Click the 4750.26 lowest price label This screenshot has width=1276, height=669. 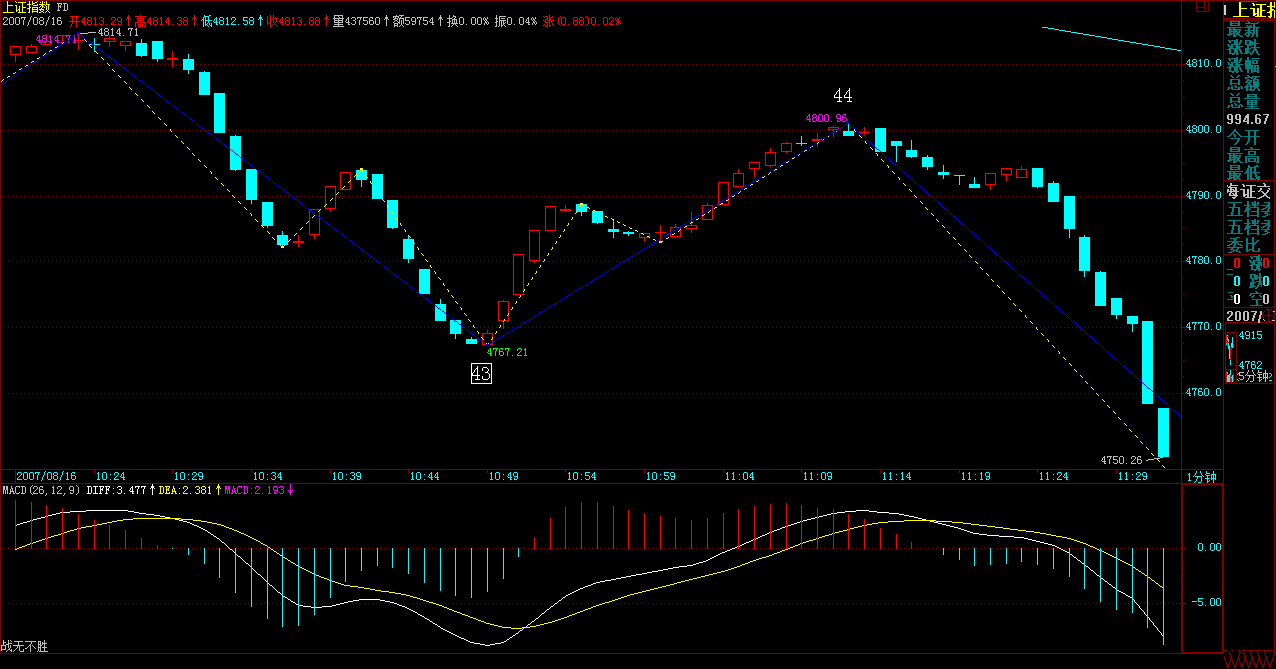pyautogui.click(x=1120, y=460)
